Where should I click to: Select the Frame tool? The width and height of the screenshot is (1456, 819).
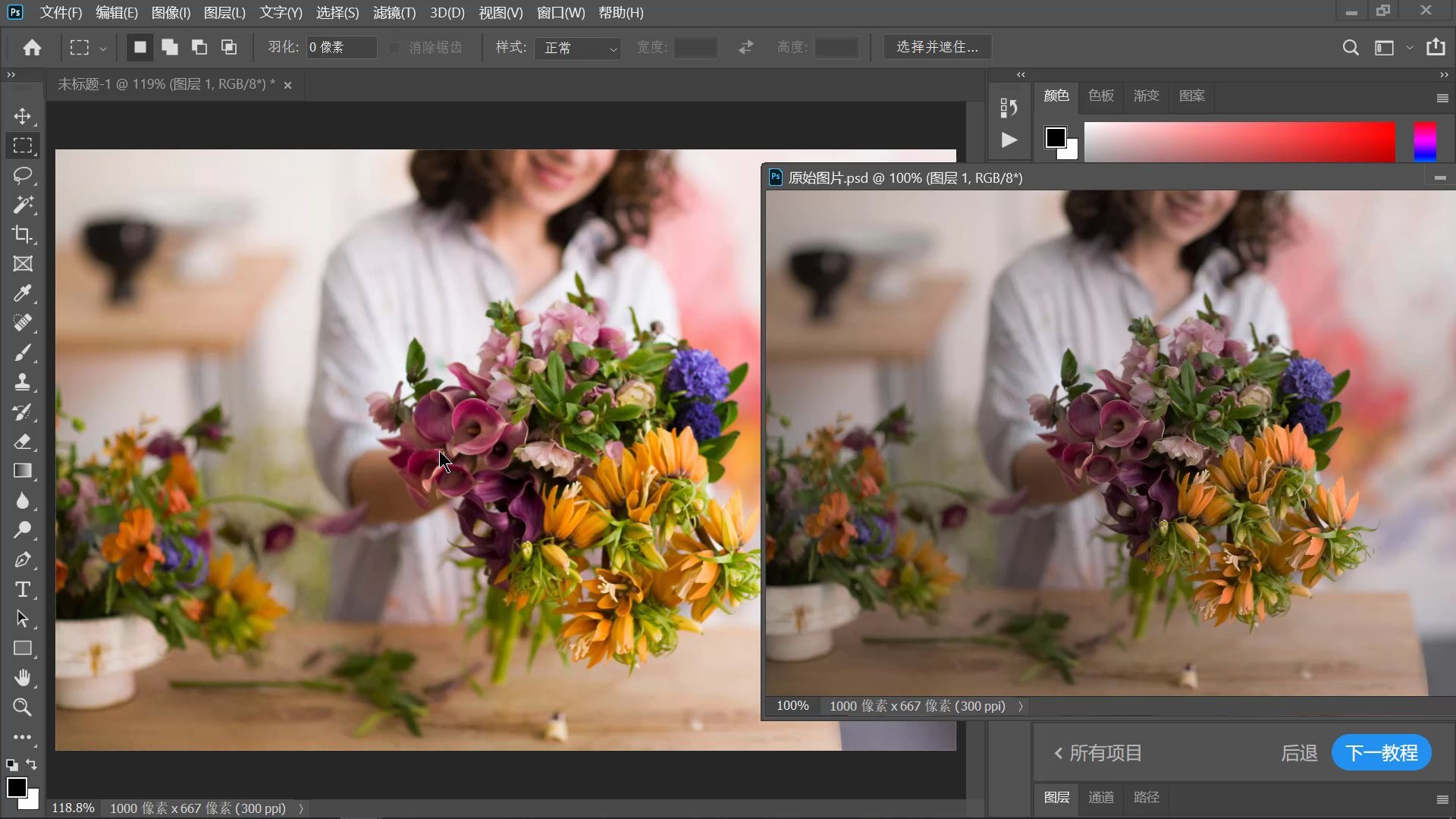click(23, 264)
